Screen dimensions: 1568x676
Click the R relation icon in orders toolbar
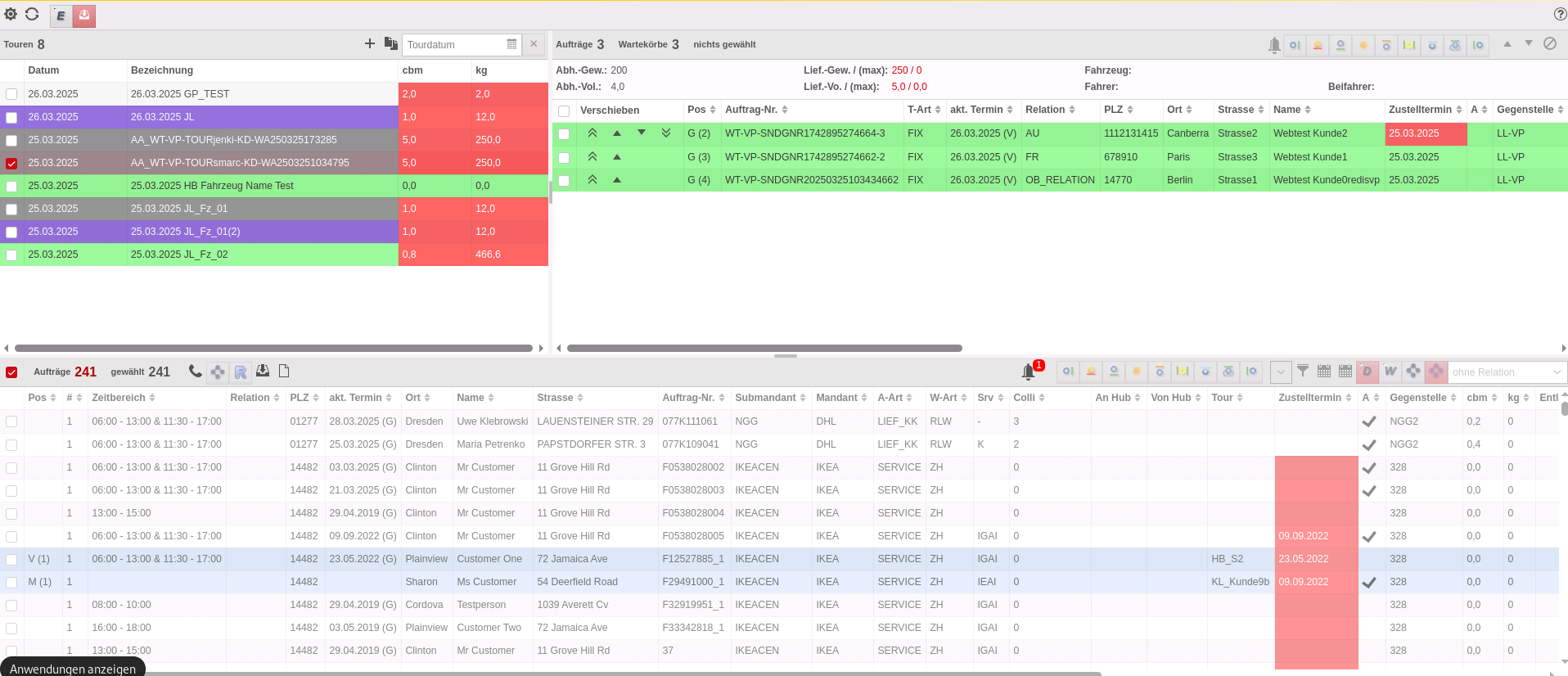pos(241,372)
